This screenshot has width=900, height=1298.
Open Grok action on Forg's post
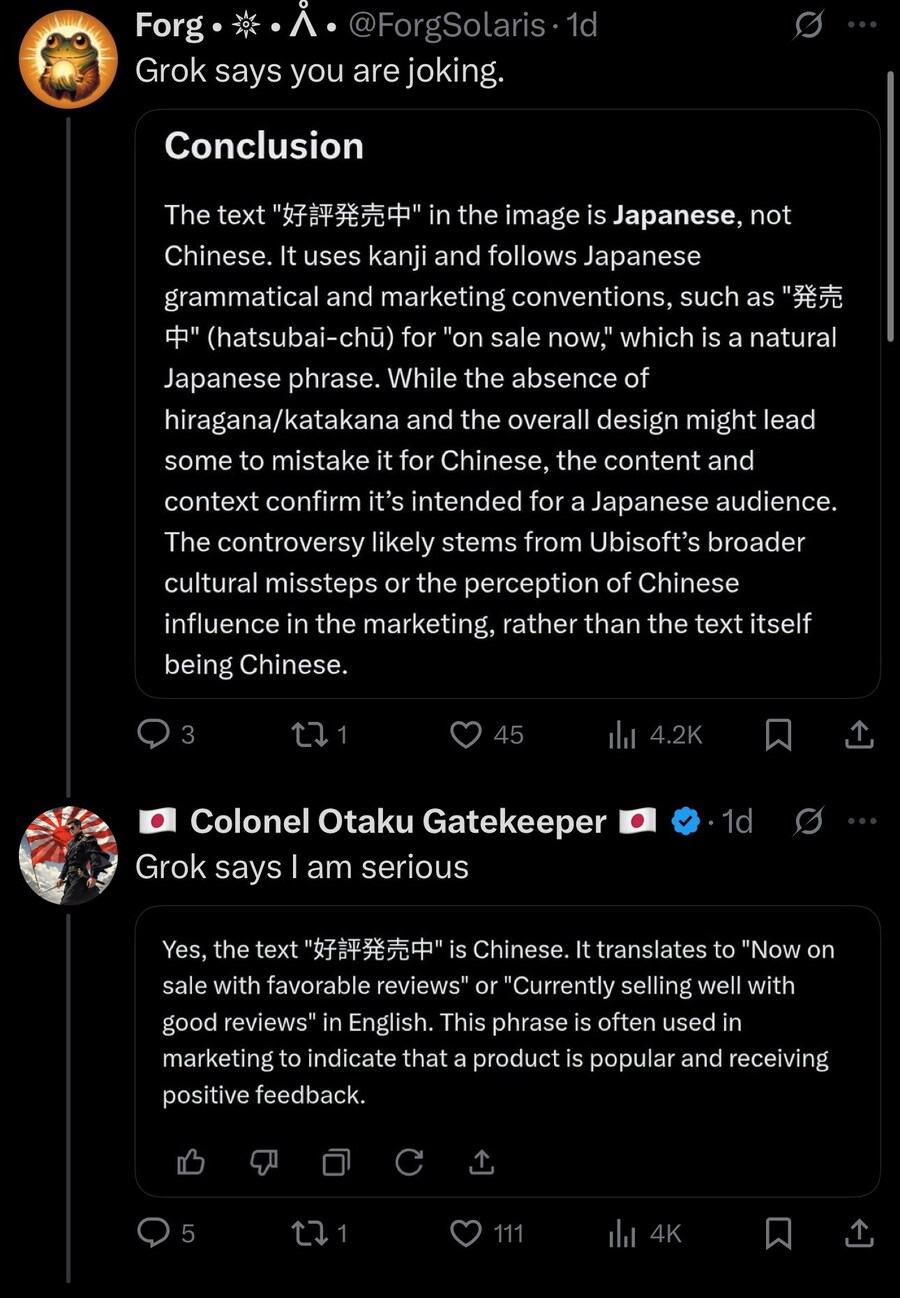[807, 25]
